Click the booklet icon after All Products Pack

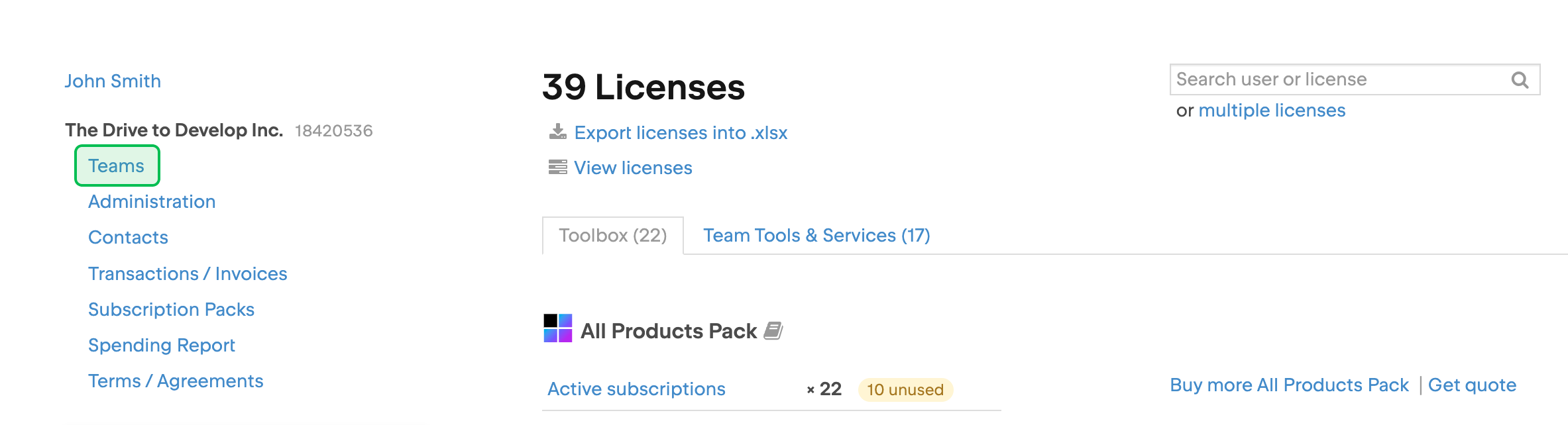(774, 331)
